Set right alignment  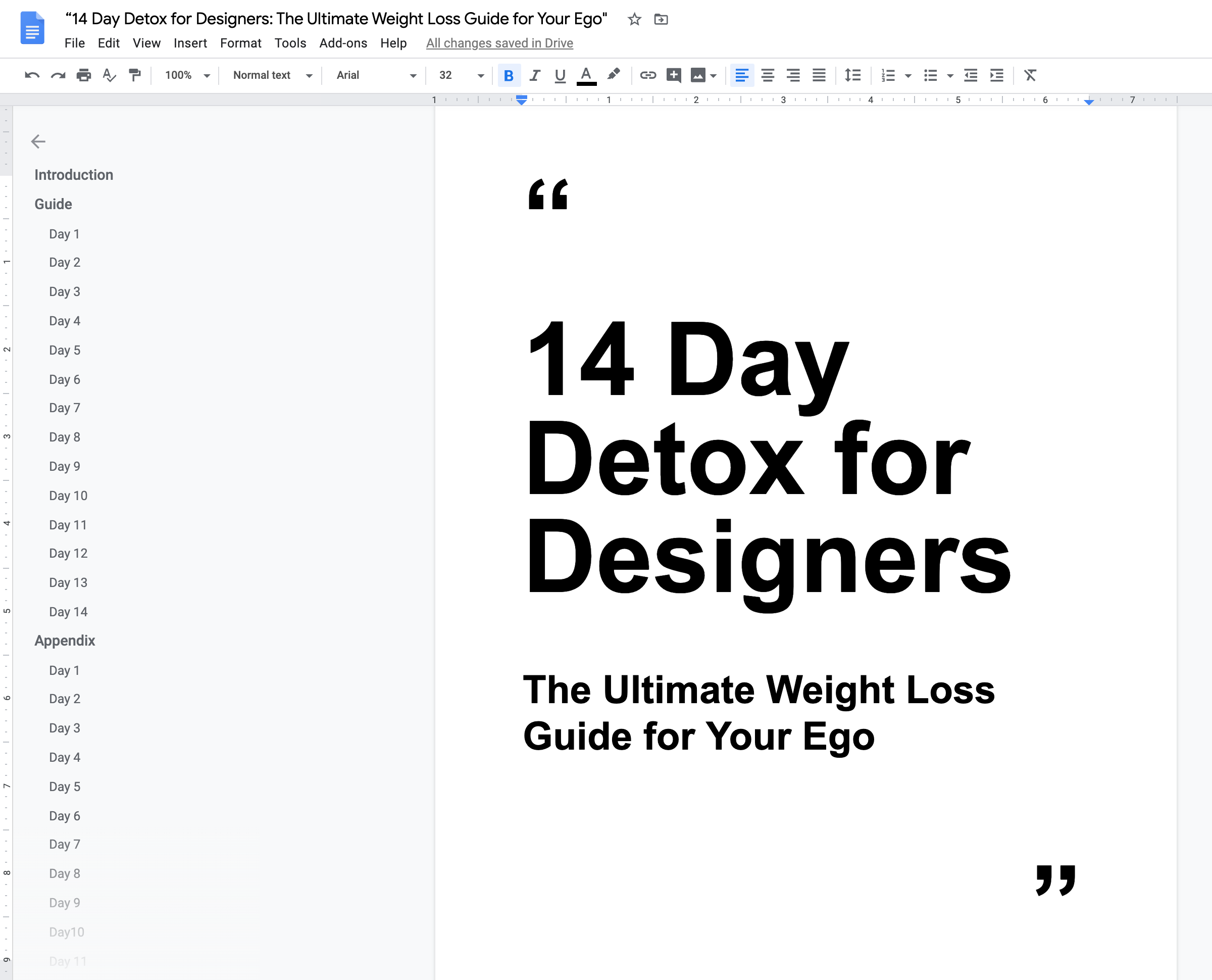pos(793,75)
